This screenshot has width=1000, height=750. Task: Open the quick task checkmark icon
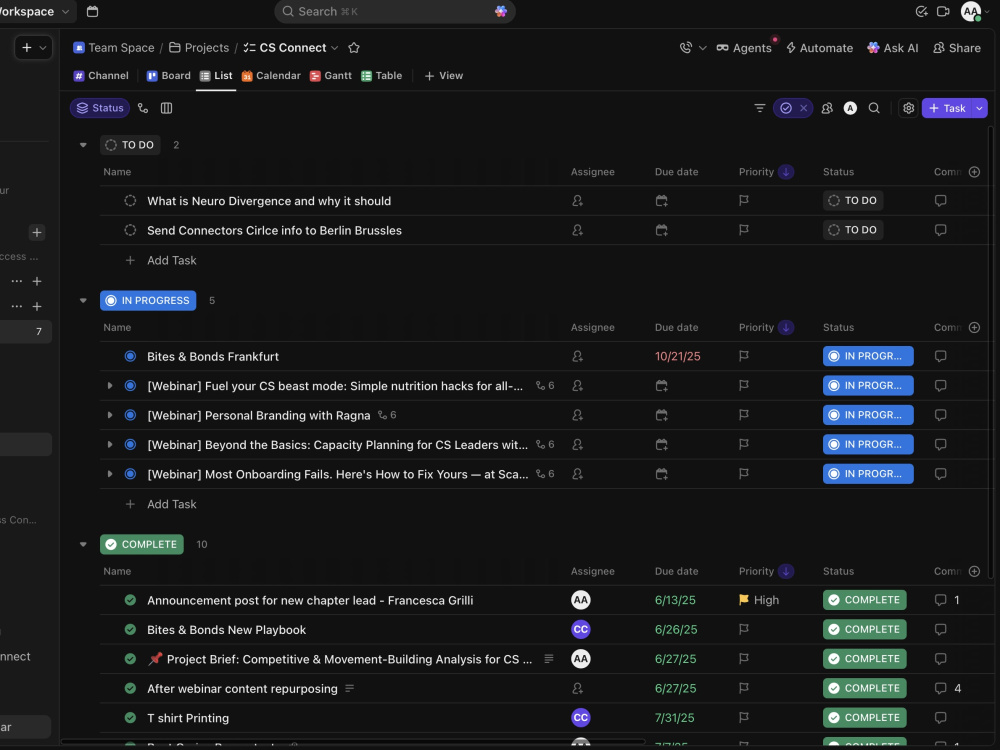coord(921,11)
